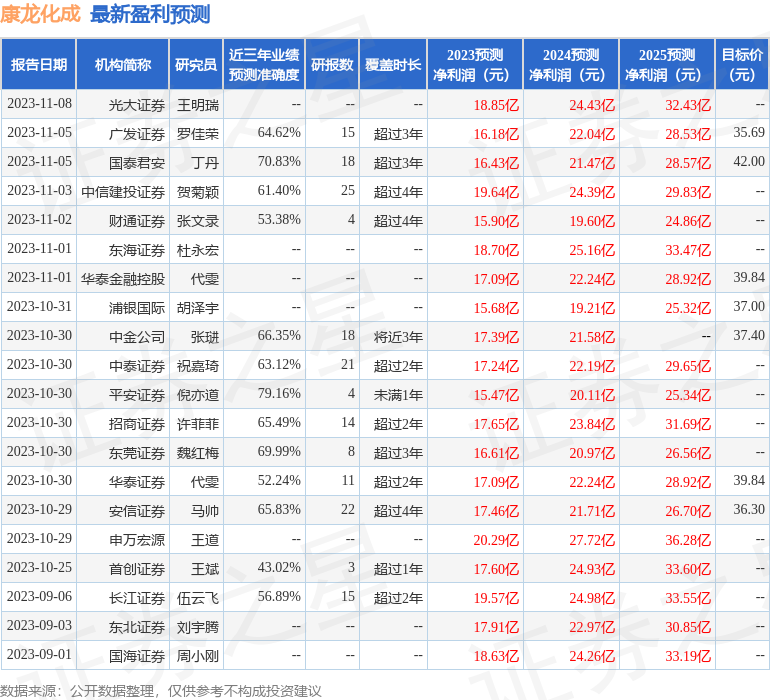Click the 研报数 column header
770x700 pixels.
[332, 64]
